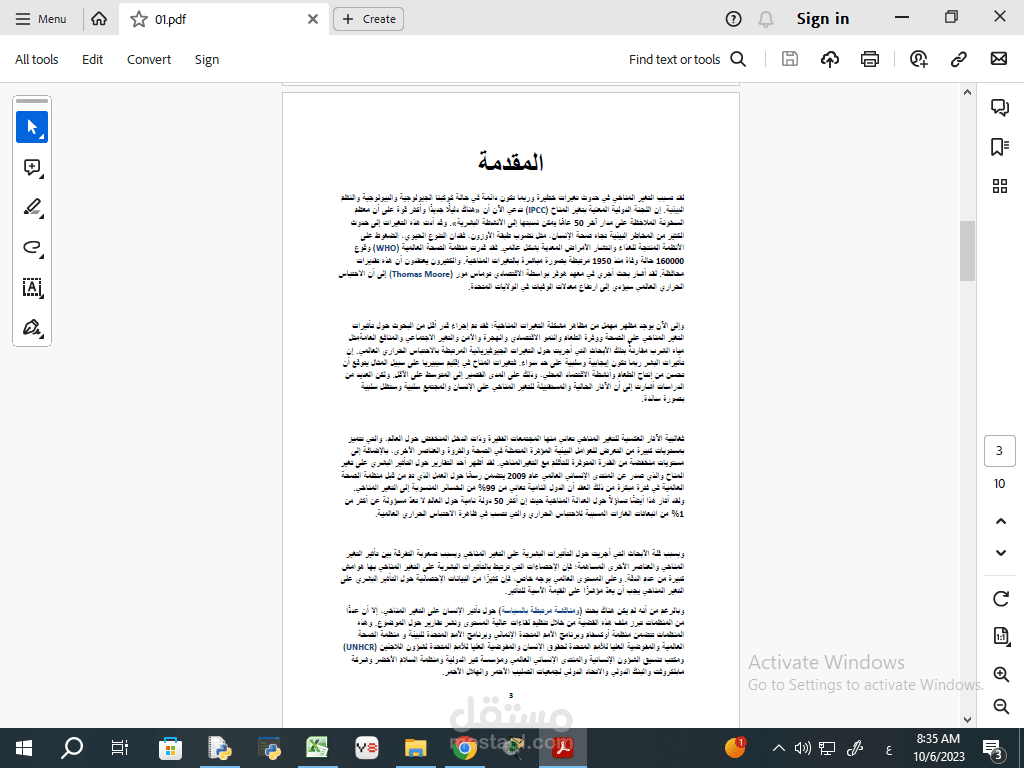The height and width of the screenshot is (768, 1024).
Task: Zoom out with the minus magnifier
Action: (x=1000, y=706)
